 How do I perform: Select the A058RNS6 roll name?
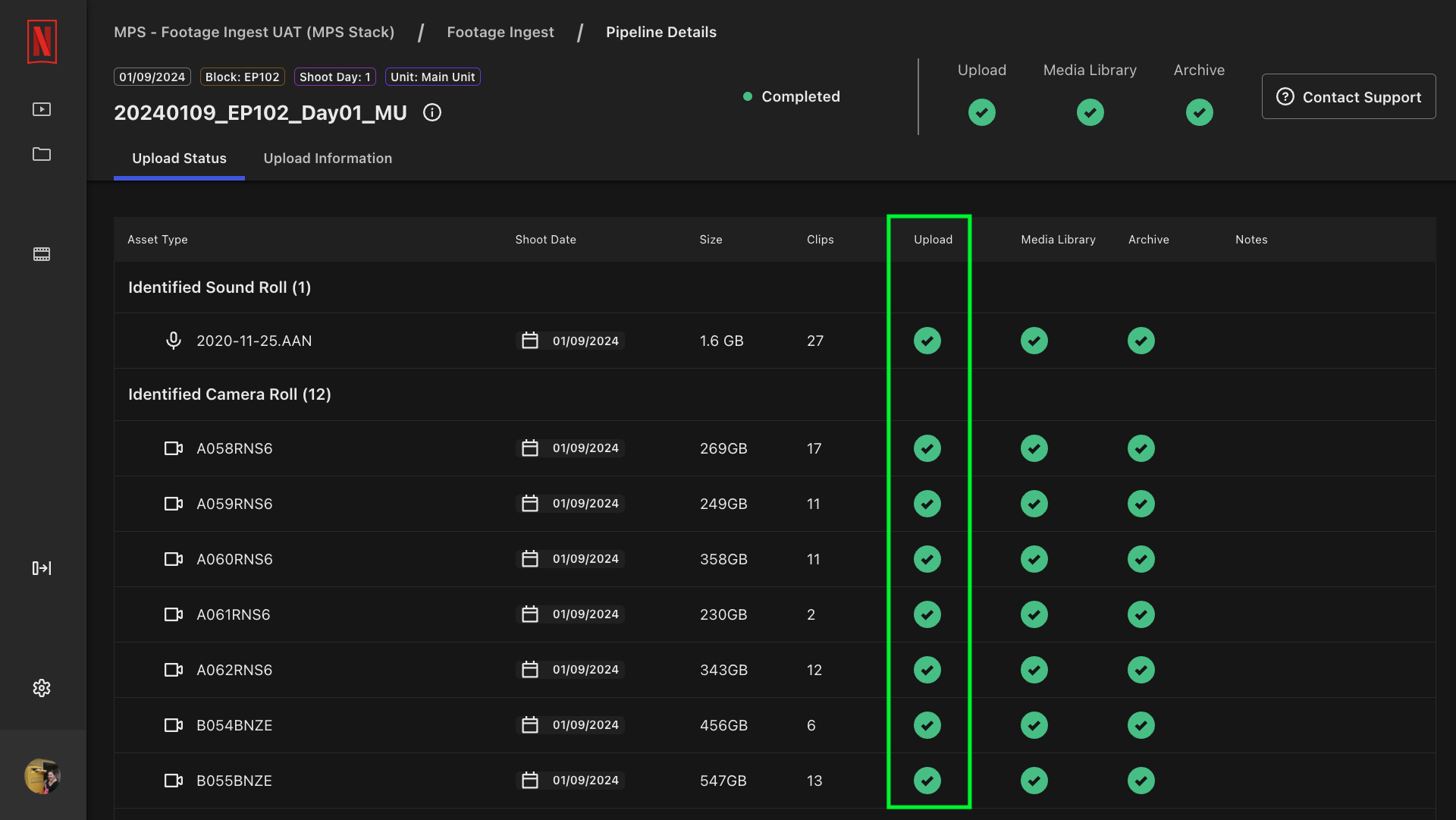pyautogui.click(x=234, y=448)
